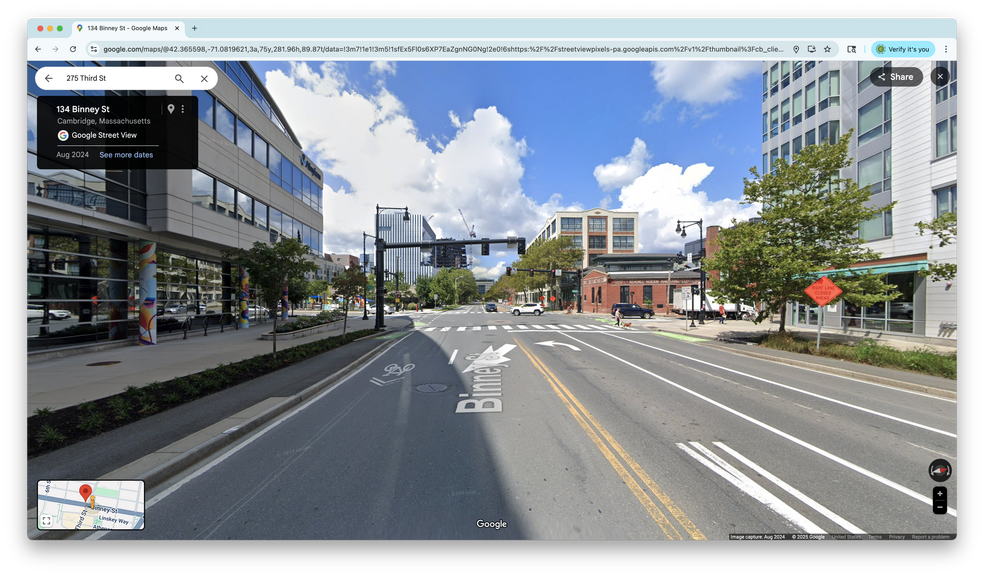Open Chrome's three-dot menu

[x=945, y=49]
